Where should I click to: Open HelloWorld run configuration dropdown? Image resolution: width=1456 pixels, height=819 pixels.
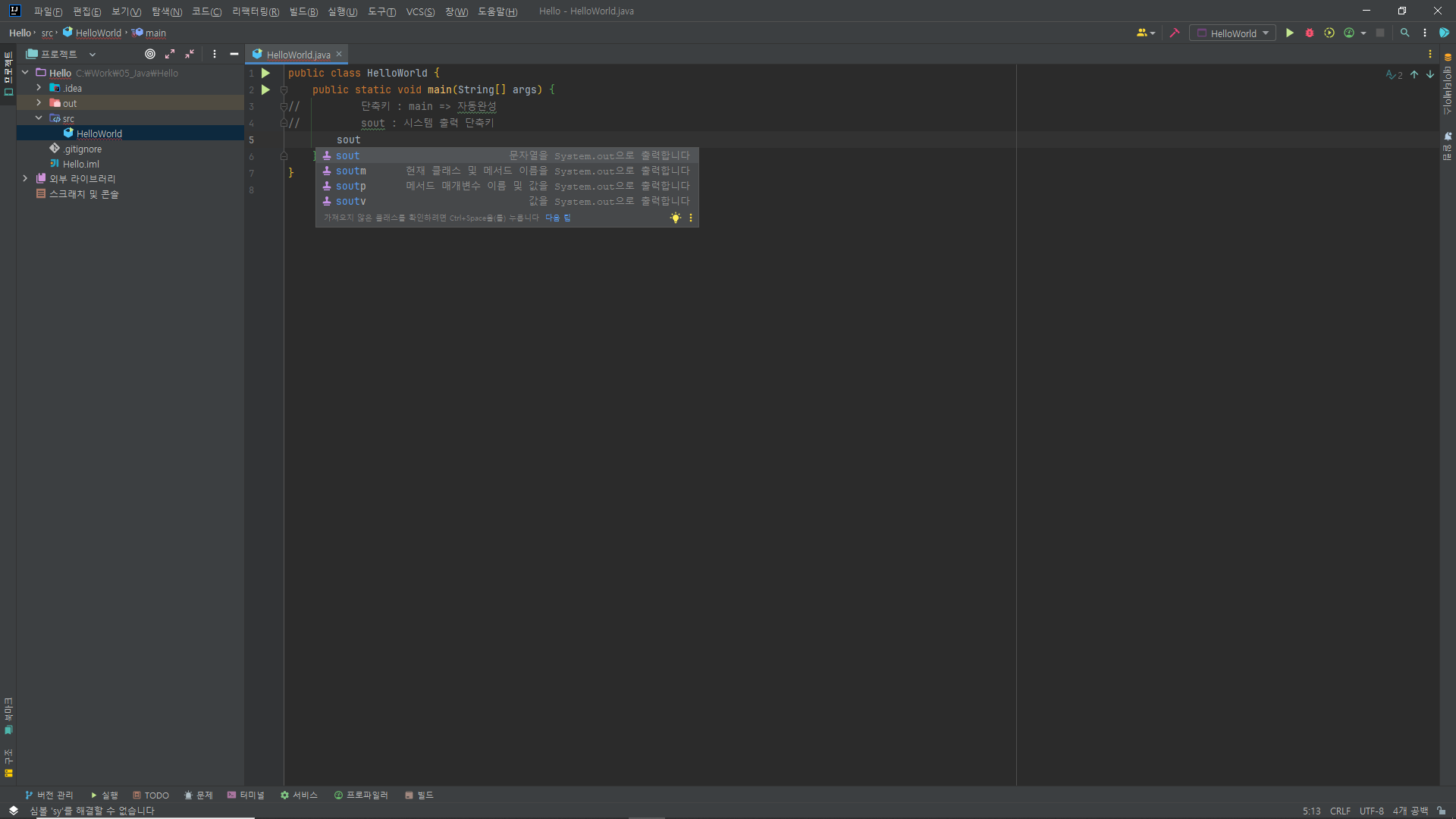(x=1232, y=33)
